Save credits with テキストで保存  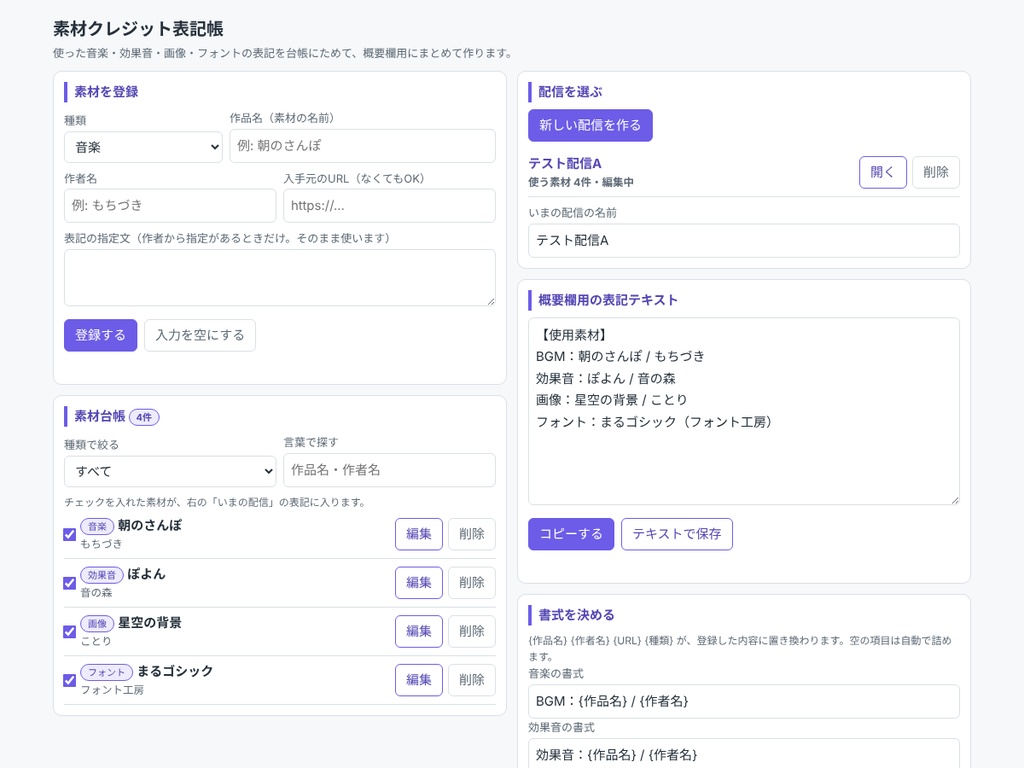click(677, 534)
